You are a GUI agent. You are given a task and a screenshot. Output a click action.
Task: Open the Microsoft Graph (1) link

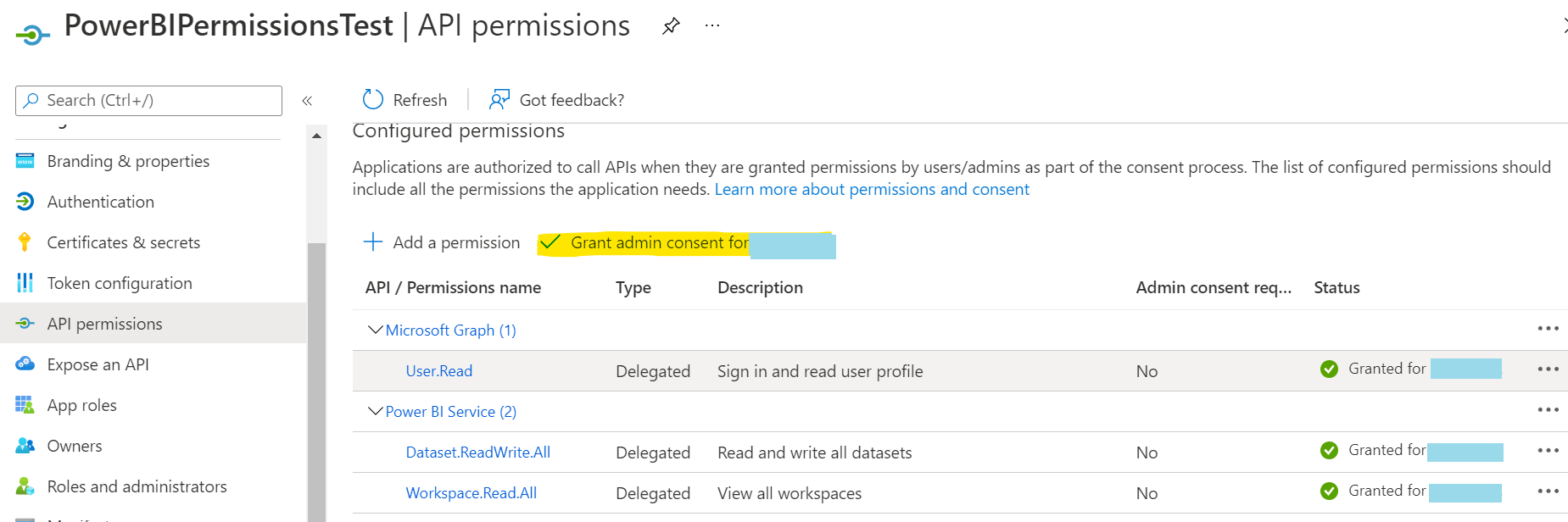click(450, 330)
